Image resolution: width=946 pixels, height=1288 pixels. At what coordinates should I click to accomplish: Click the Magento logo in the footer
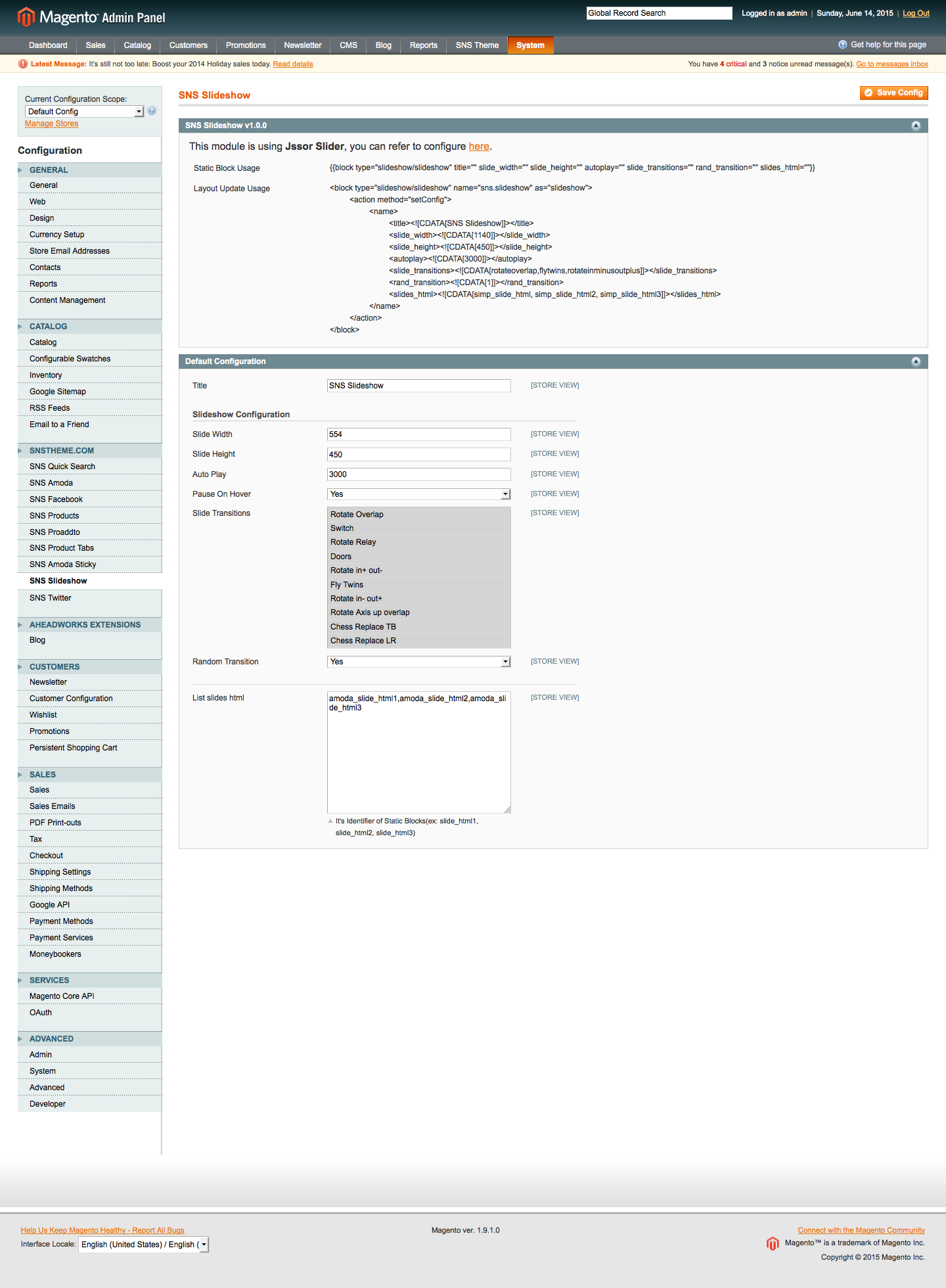773,1243
